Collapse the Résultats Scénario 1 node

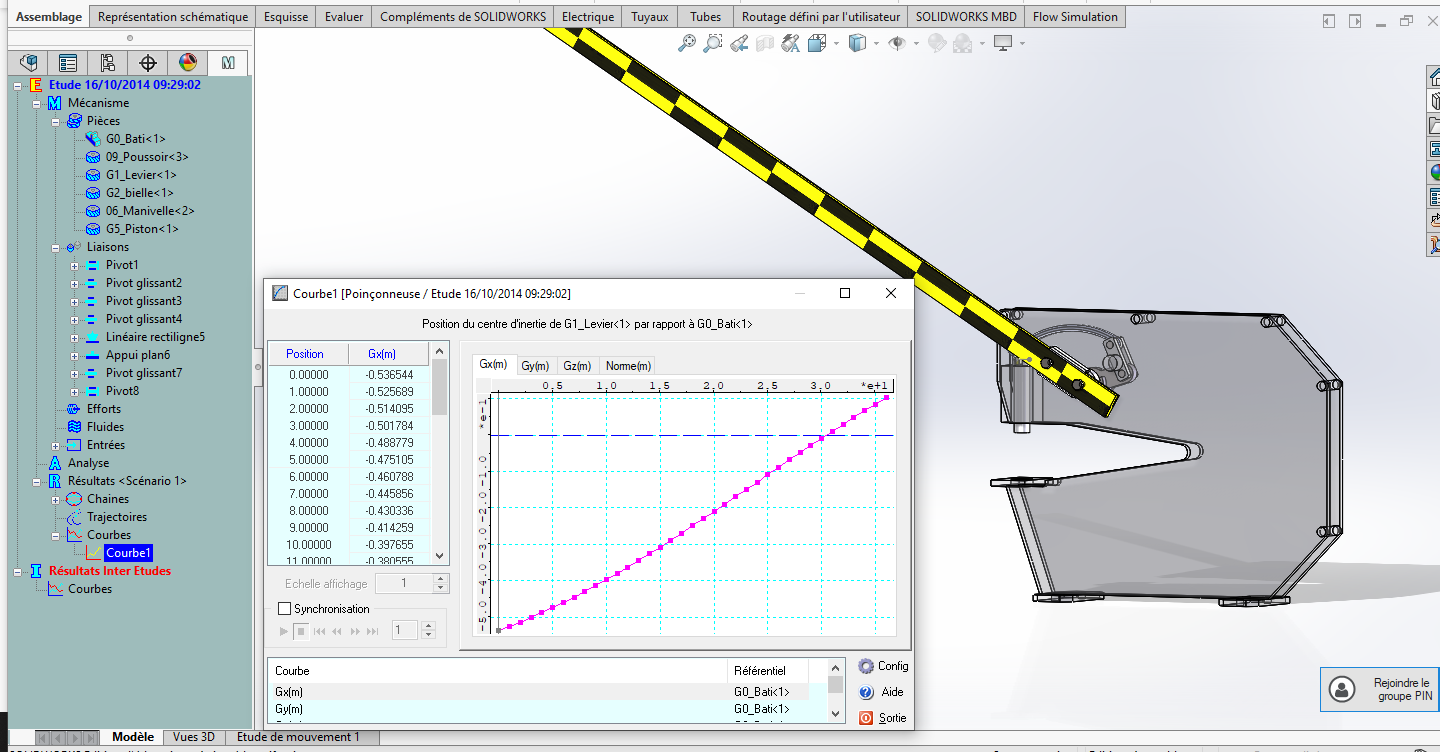(37, 481)
